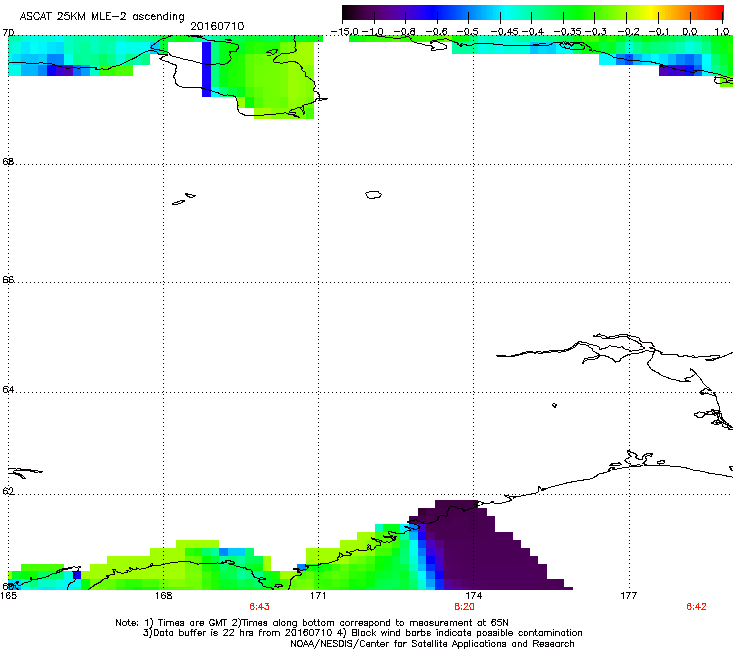Viewport: 740px width, 650px height.
Task: Click the "-0.8" color scale label
Action: tap(405, 32)
